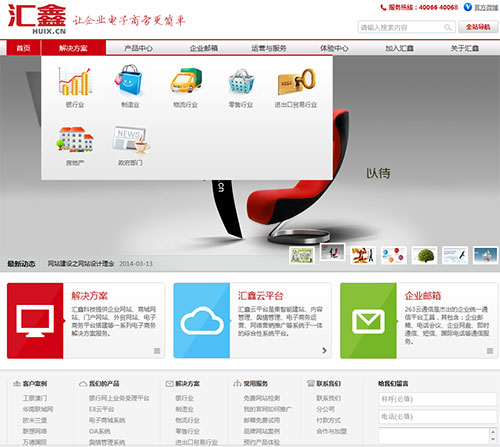This screenshot has height=447, width=500.
Task: Open 邮箱免费试用 under 常用服务
Action: (x=262, y=420)
